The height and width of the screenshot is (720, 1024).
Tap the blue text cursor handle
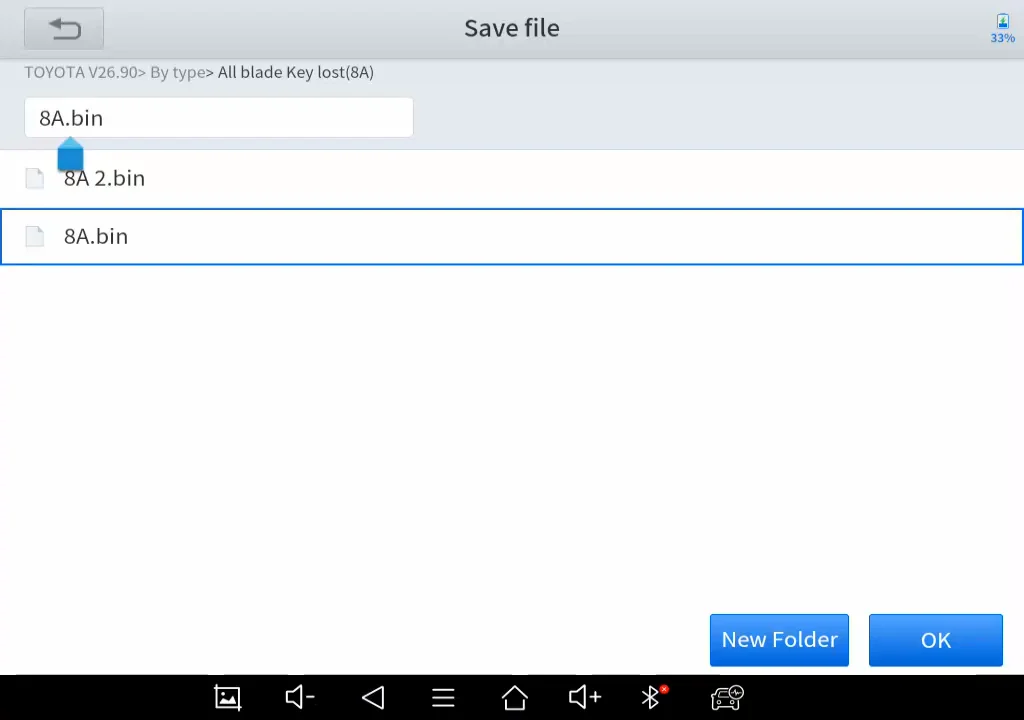coord(71,154)
